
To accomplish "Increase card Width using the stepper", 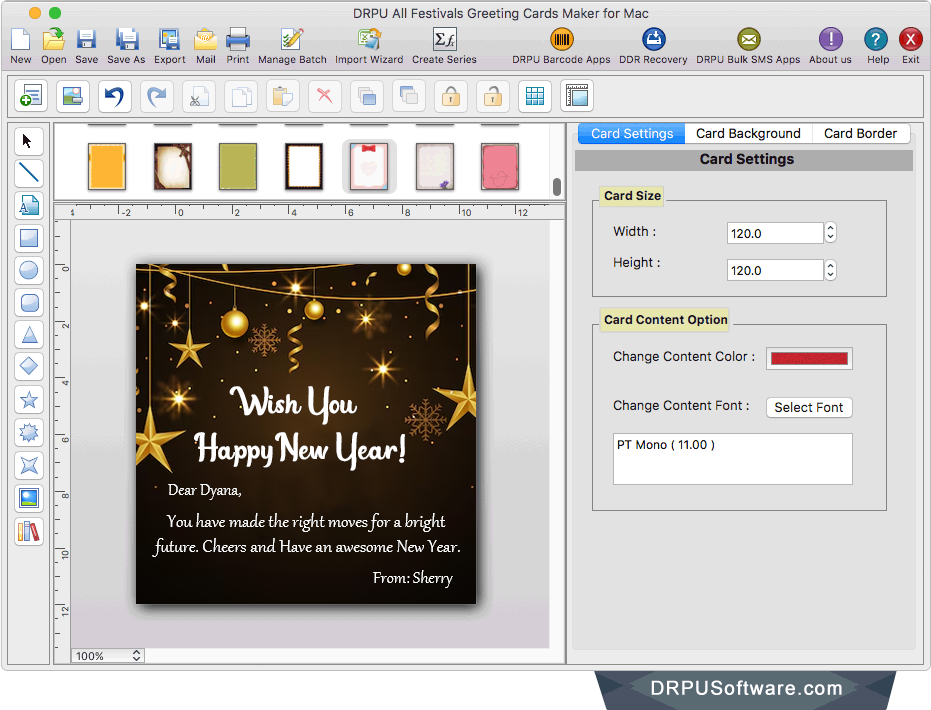I will [x=830, y=227].
